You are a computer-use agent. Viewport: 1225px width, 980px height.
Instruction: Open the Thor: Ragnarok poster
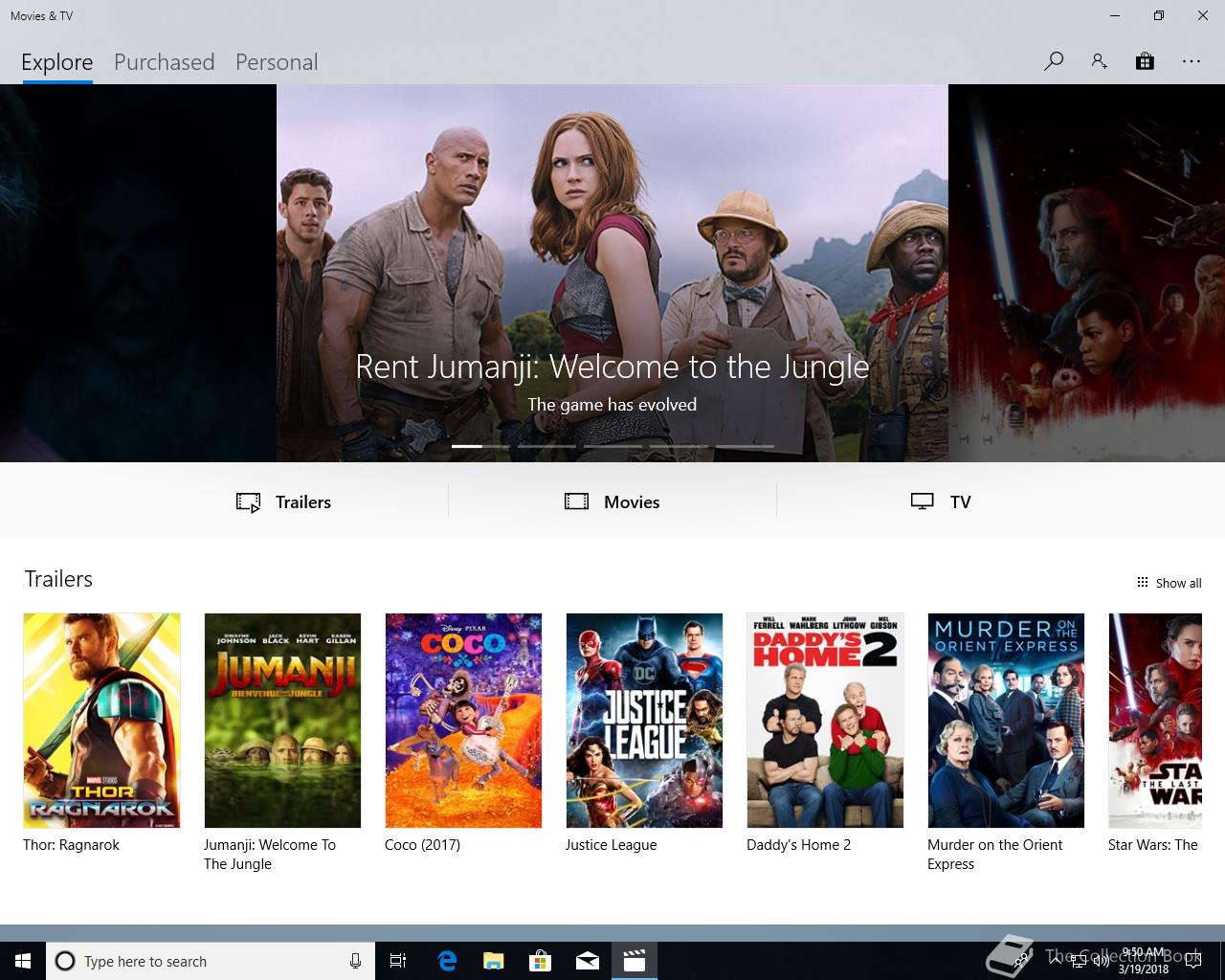tap(101, 721)
